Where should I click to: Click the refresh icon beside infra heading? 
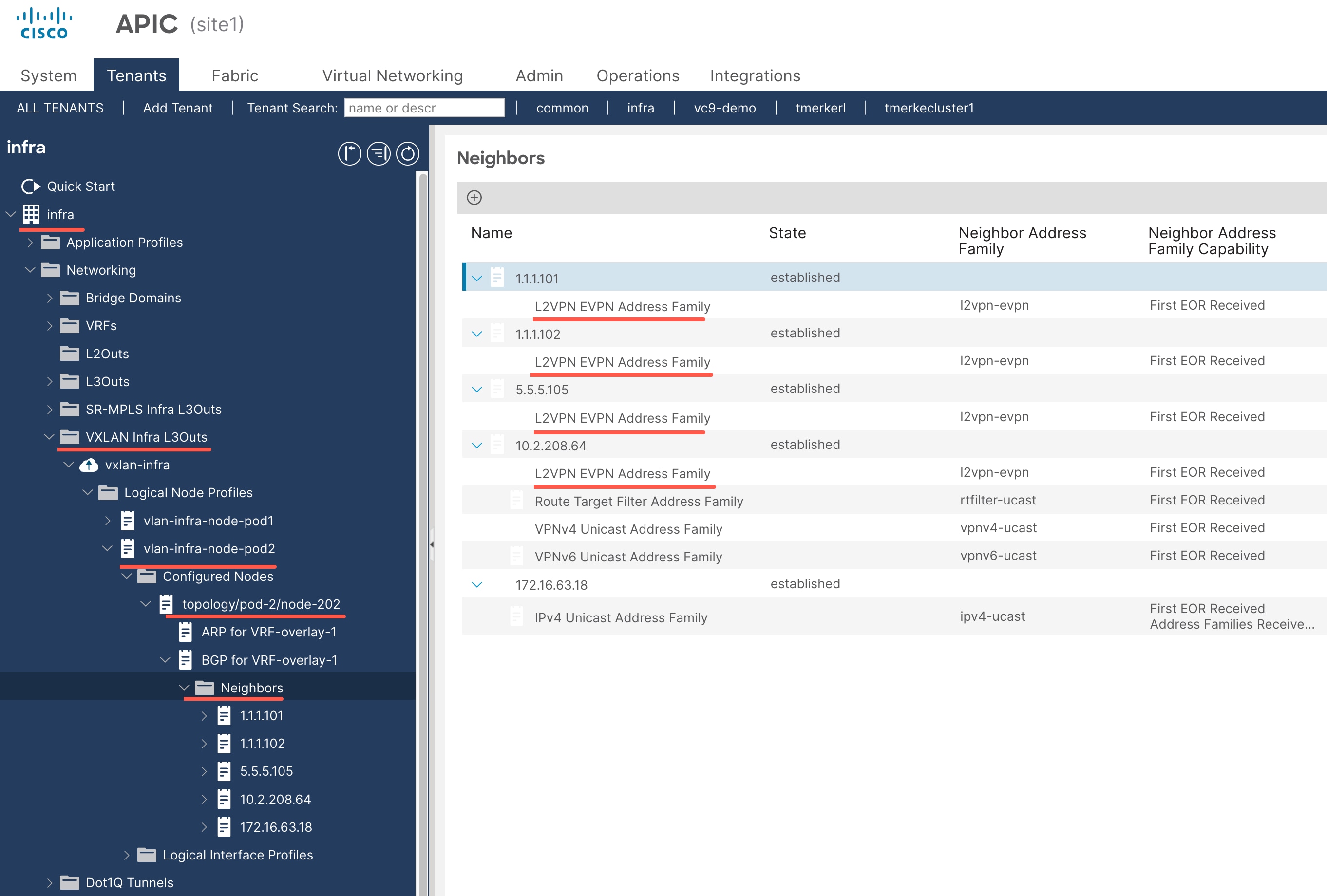(408, 153)
